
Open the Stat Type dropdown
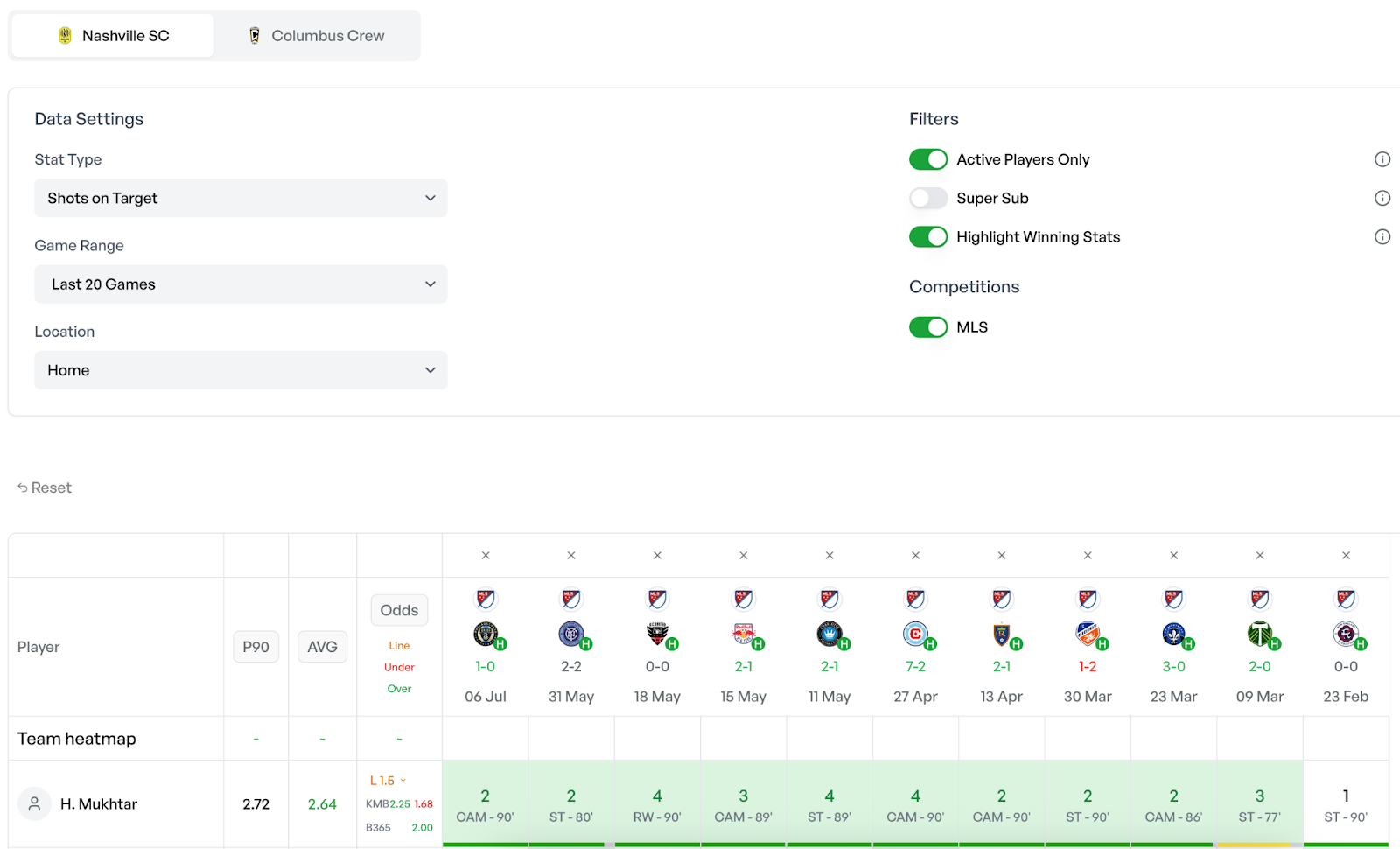pyautogui.click(x=241, y=198)
